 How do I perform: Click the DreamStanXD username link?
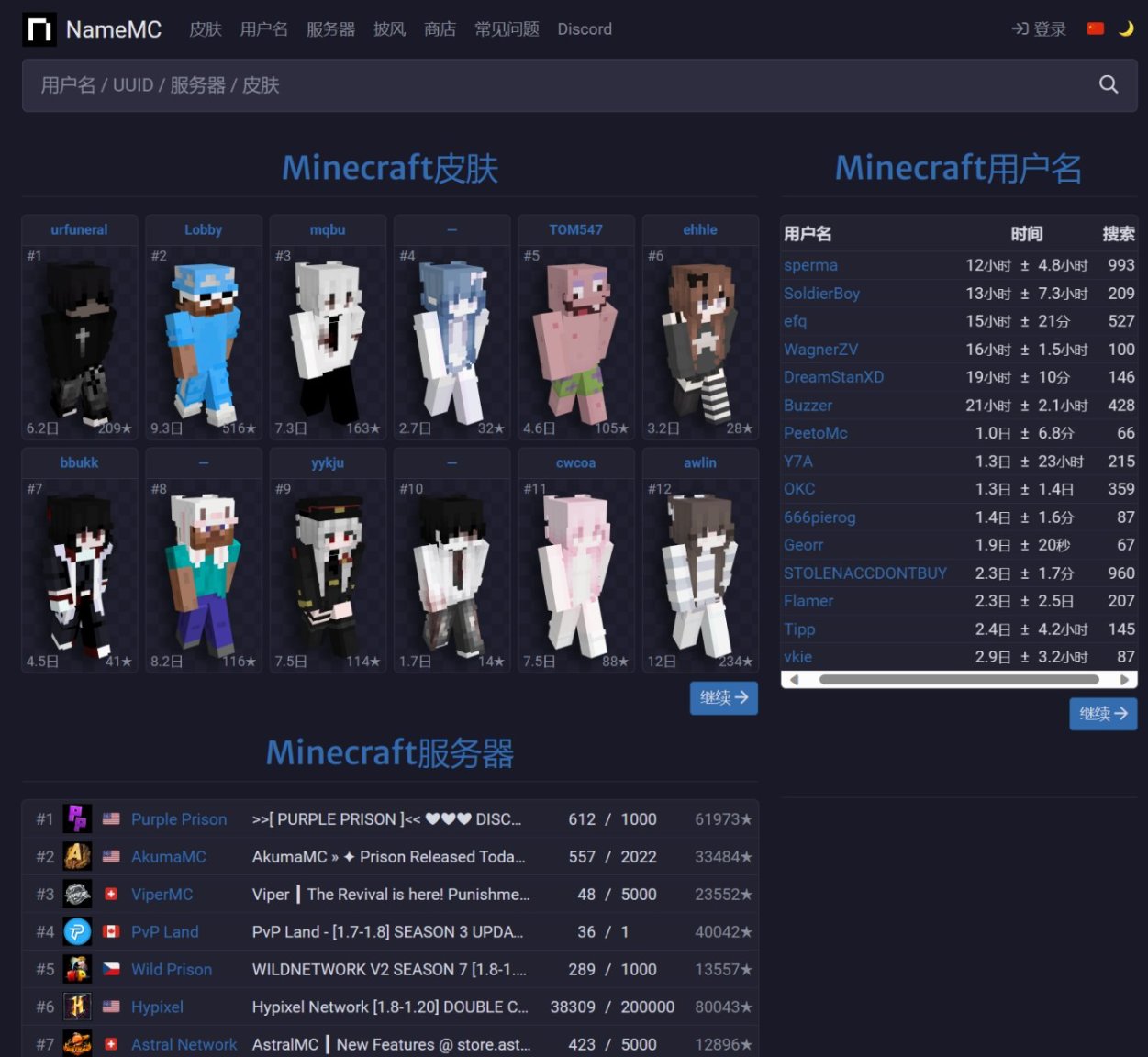click(833, 377)
